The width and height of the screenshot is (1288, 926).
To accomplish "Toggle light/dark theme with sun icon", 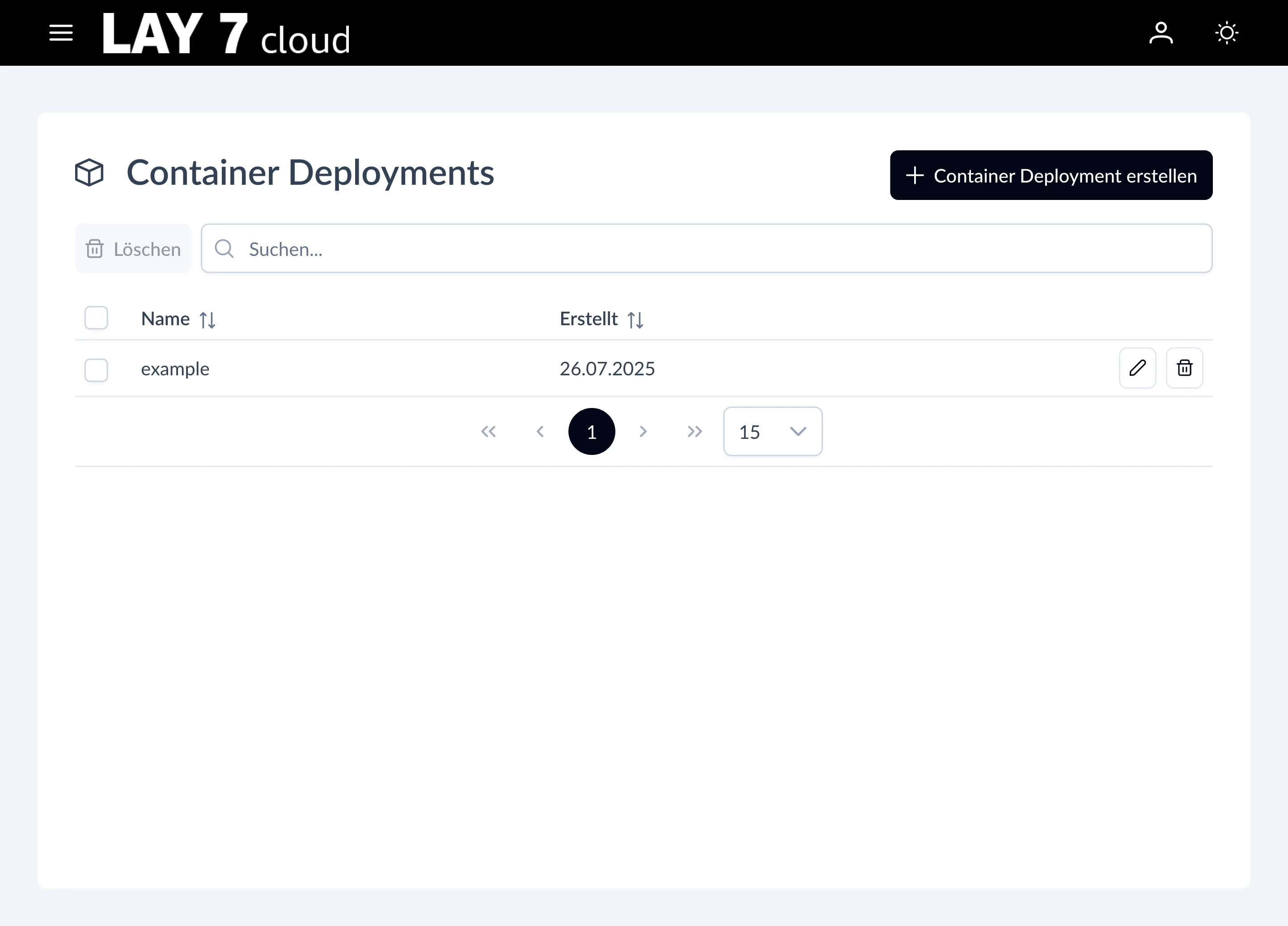I will [x=1227, y=32].
